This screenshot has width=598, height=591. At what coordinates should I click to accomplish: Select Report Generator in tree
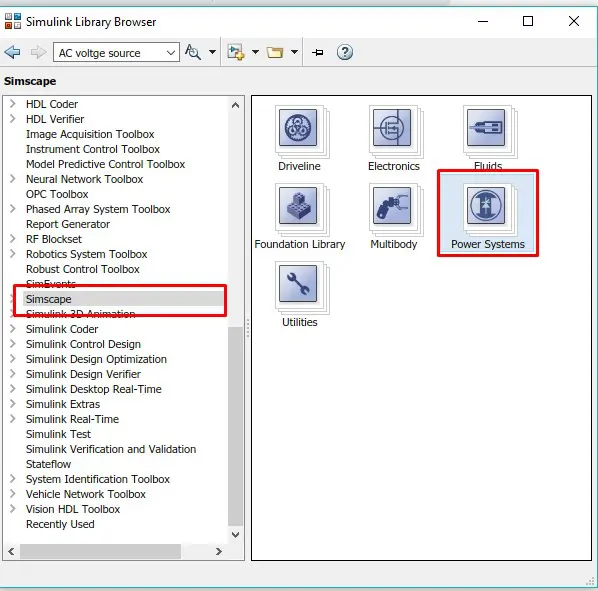click(x=68, y=224)
